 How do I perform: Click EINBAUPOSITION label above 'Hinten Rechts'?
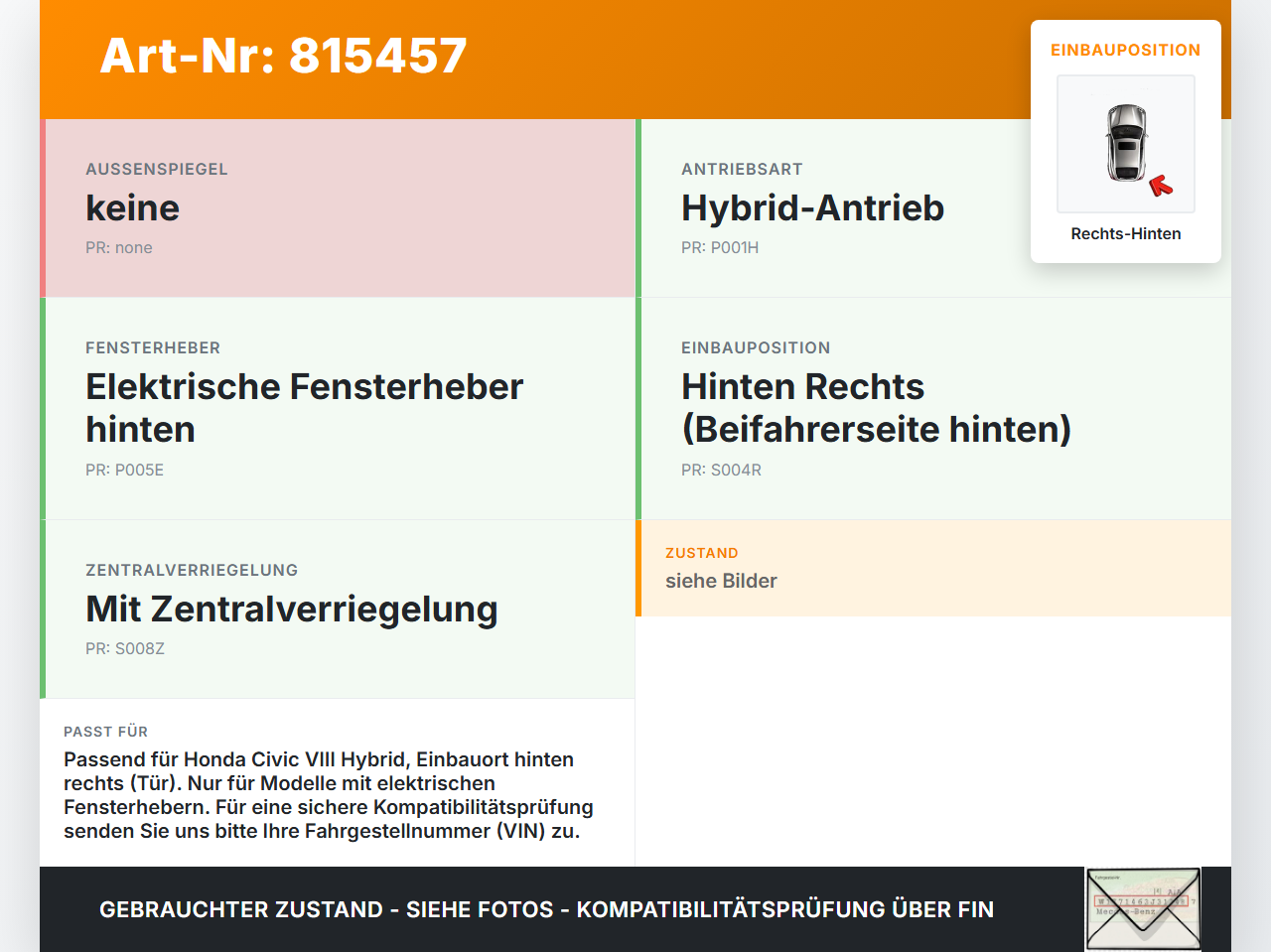tap(756, 347)
